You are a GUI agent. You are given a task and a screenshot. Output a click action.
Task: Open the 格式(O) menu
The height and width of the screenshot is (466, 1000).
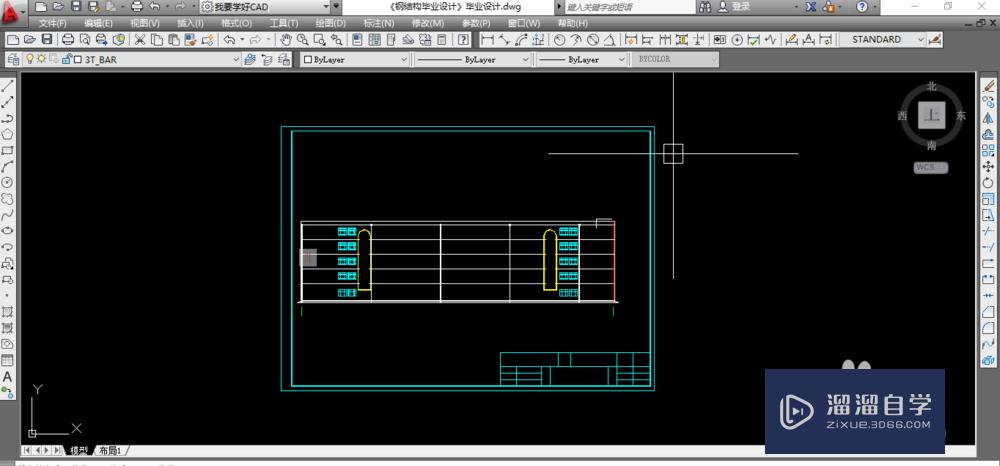pyautogui.click(x=237, y=23)
